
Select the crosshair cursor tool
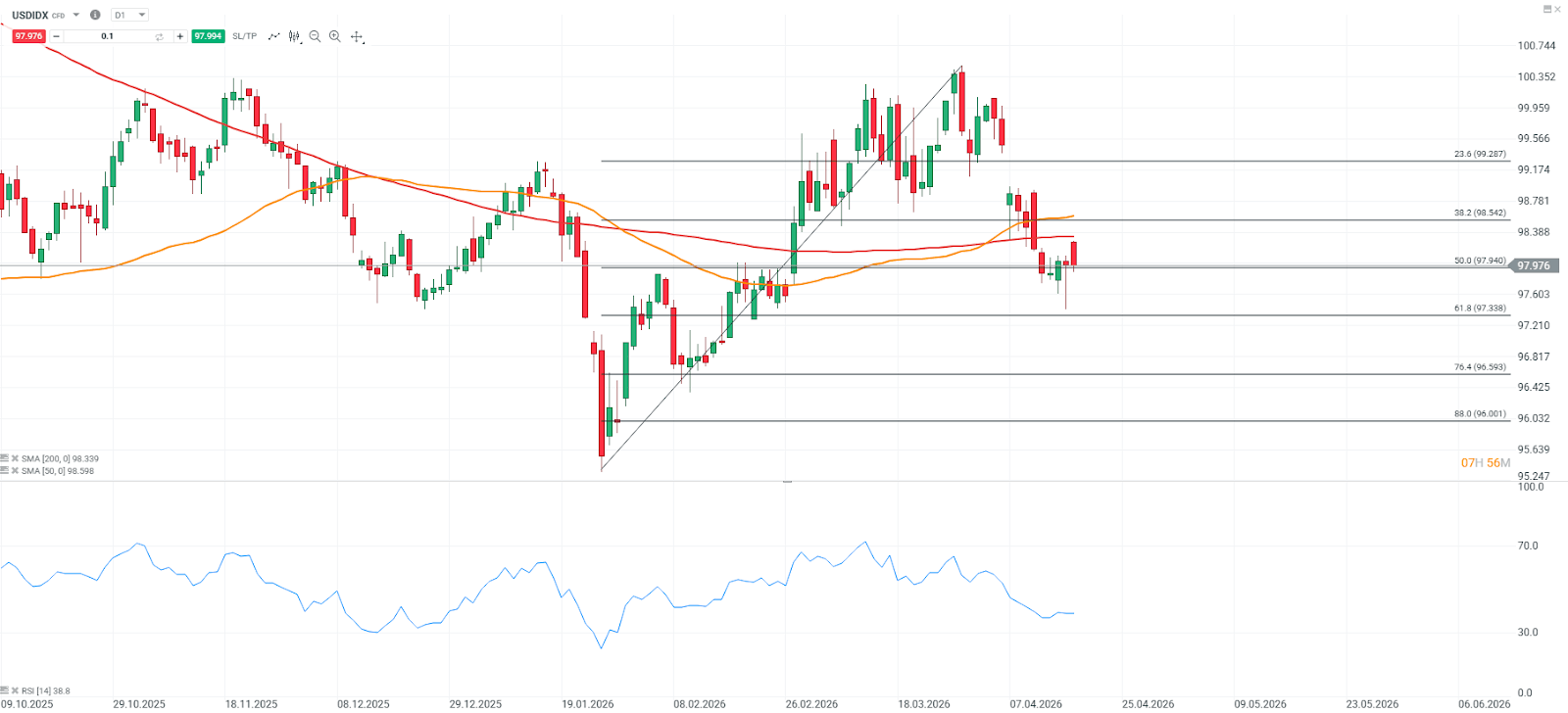357,36
